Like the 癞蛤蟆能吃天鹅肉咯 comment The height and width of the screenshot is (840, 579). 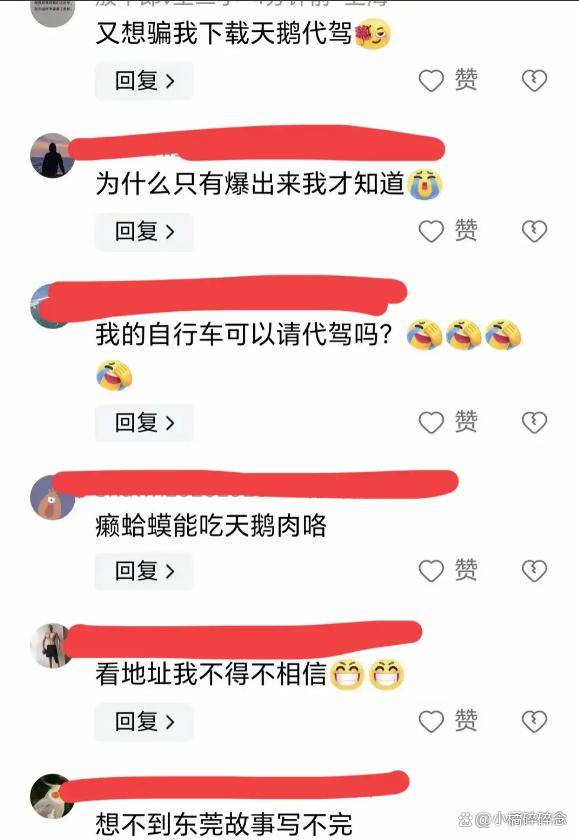point(431,571)
